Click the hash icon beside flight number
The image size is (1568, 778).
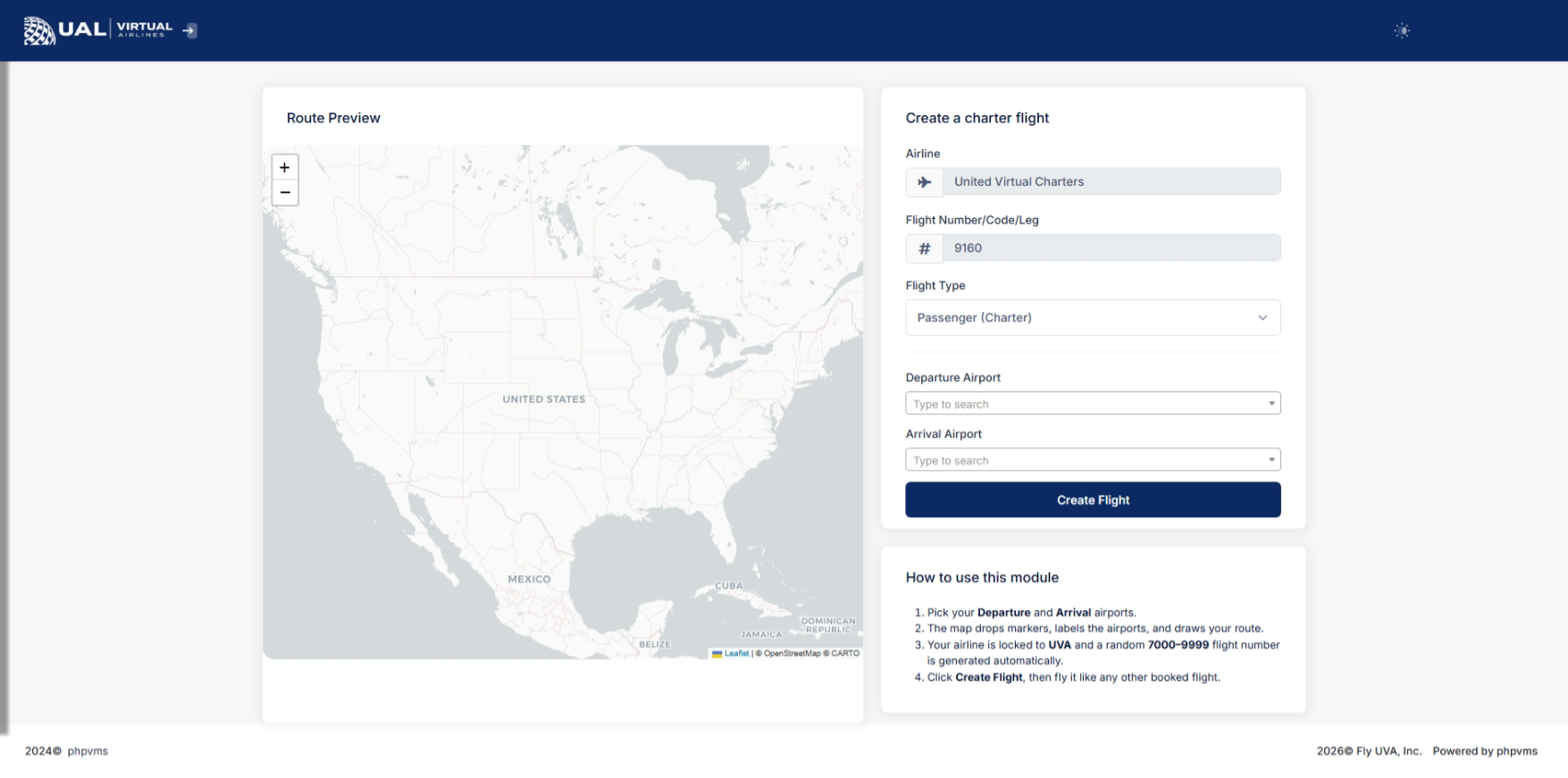(x=925, y=248)
